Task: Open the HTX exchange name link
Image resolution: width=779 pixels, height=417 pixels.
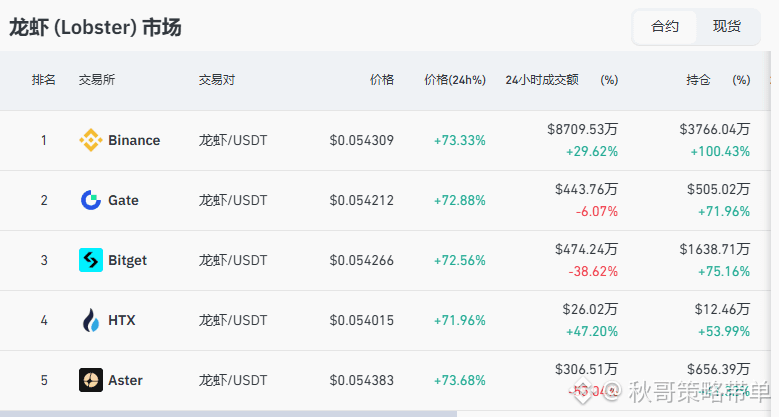Action: coord(122,320)
